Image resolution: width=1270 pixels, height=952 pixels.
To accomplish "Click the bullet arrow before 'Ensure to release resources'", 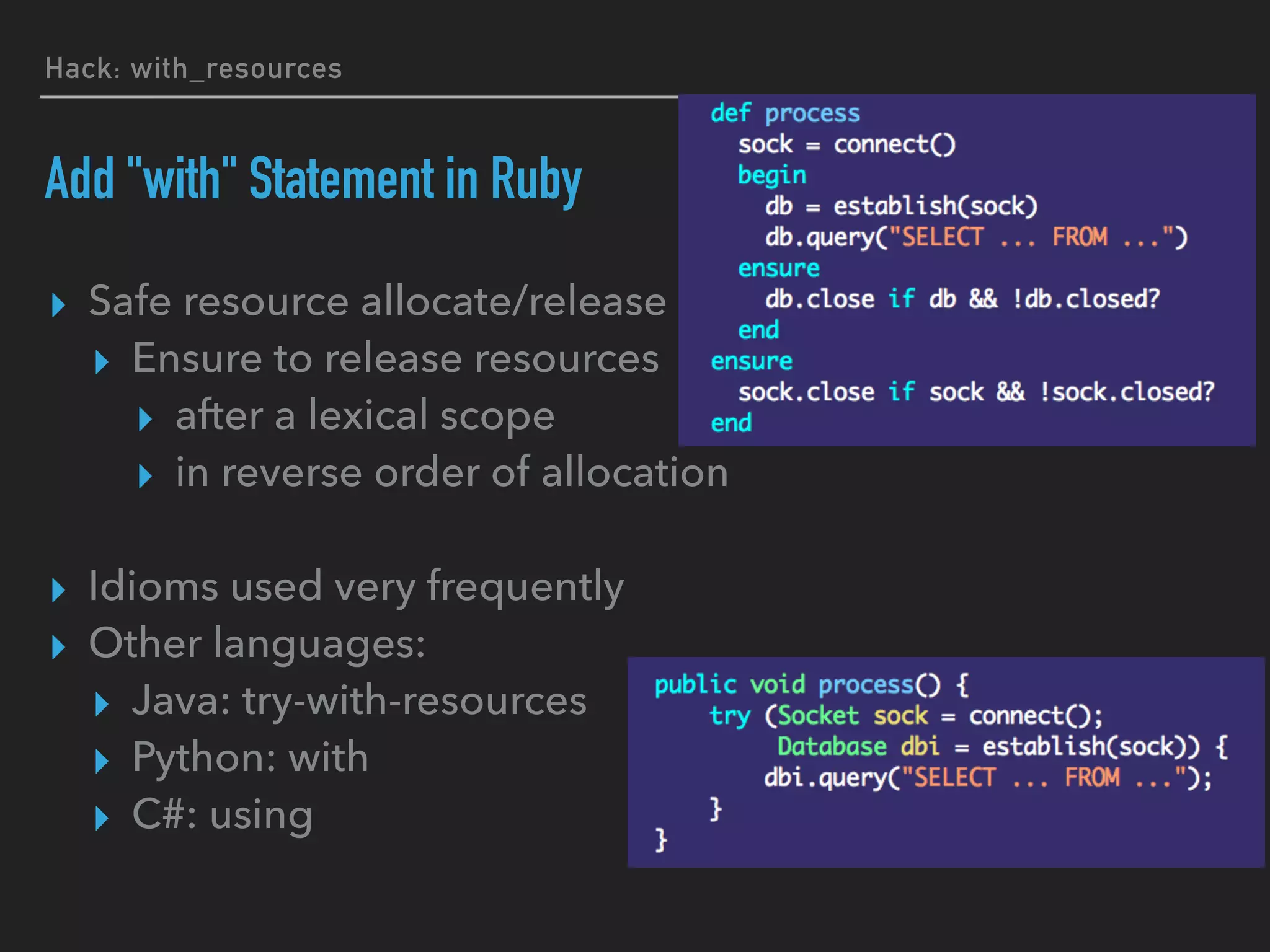I will [x=102, y=362].
